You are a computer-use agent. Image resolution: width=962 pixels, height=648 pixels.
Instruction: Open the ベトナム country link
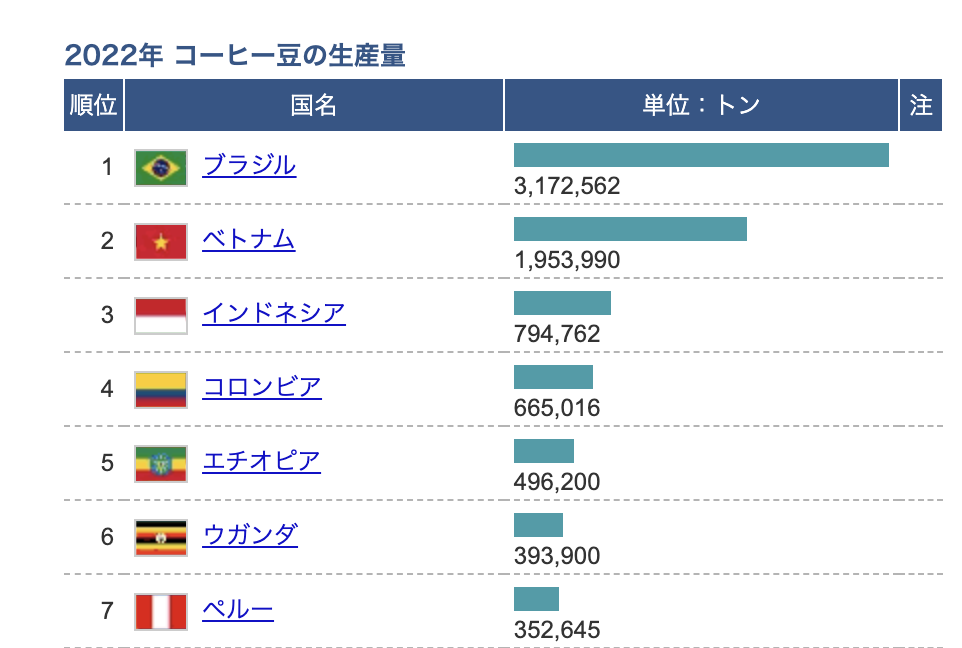pos(249,239)
